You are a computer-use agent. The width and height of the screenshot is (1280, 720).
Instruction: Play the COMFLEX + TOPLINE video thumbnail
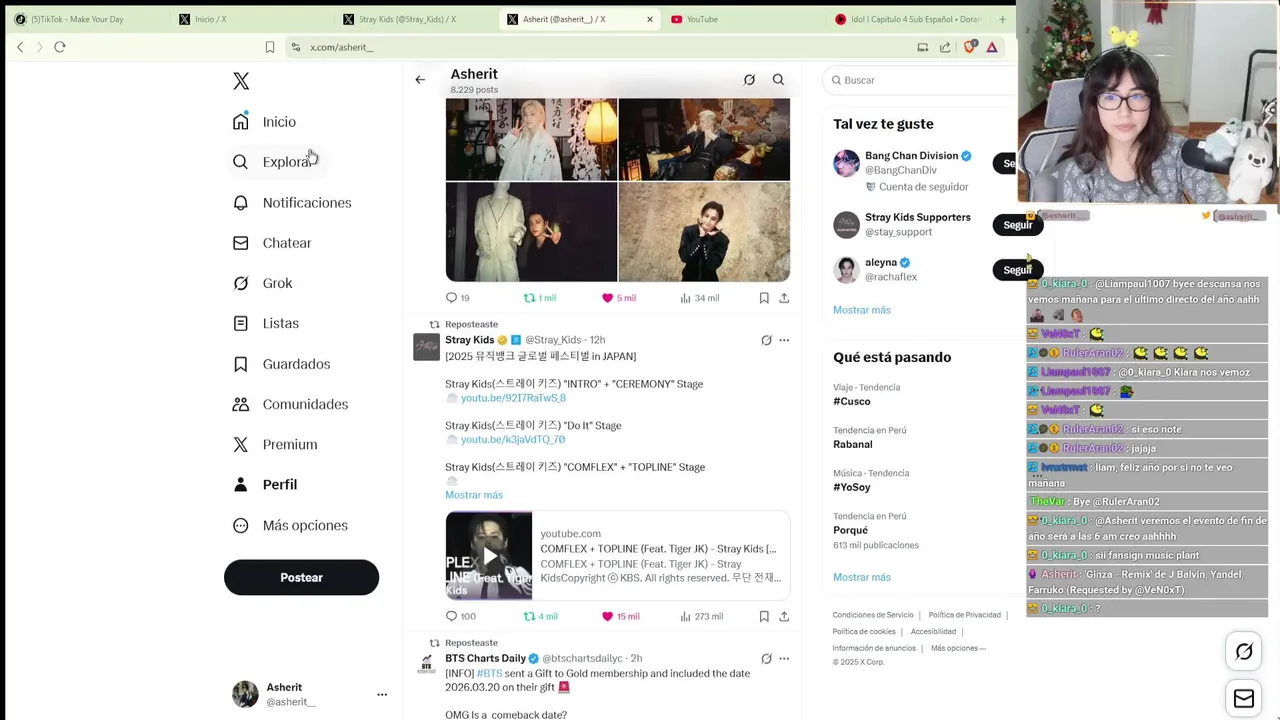coord(489,556)
